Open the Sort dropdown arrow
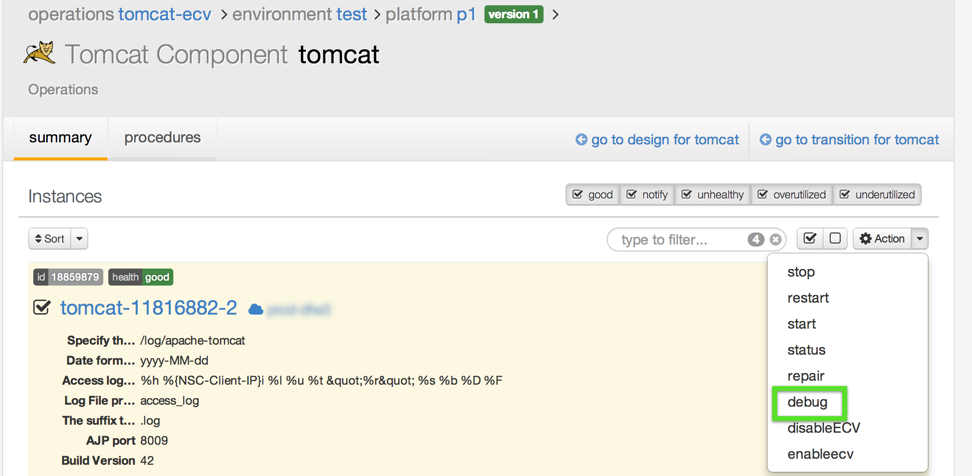Screen dimensions: 972x476 click(x=79, y=239)
